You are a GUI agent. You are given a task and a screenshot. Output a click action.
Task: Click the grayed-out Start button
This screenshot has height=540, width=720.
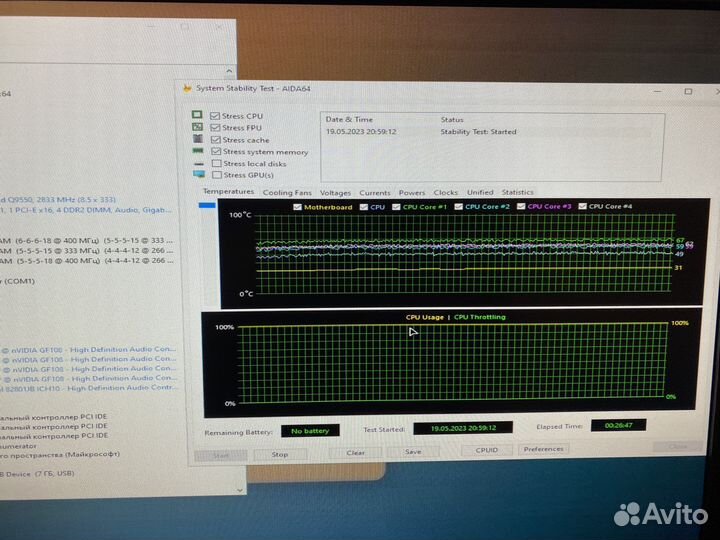pyautogui.click(x=221, y=456)
